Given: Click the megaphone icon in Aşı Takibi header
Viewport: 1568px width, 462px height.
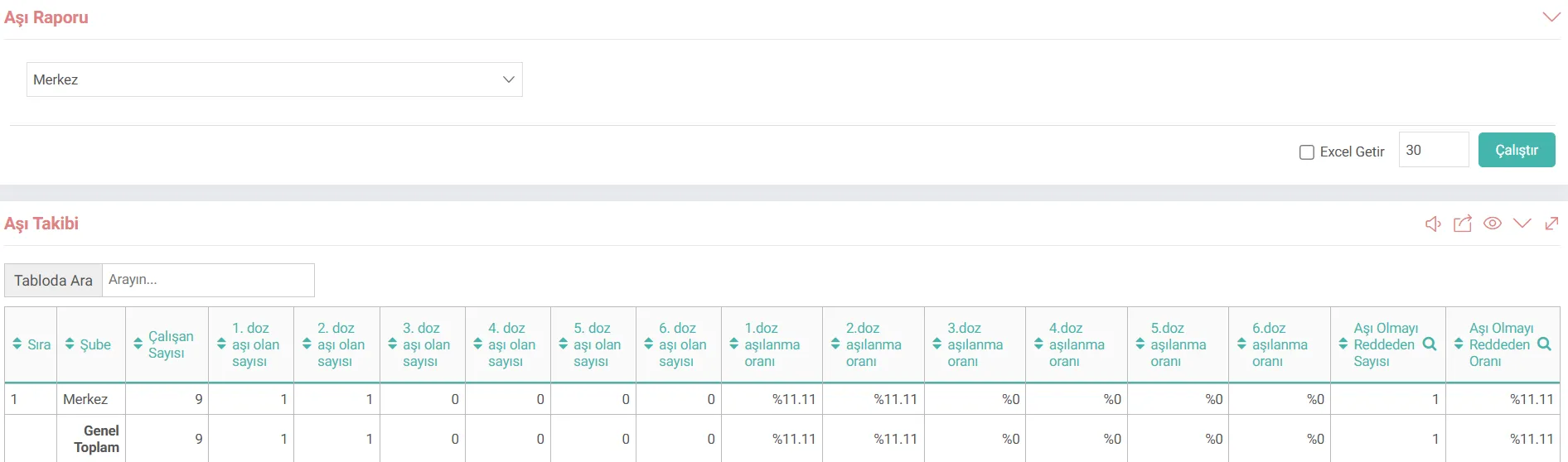Looking at the screenshot, I should point(1433,224).
